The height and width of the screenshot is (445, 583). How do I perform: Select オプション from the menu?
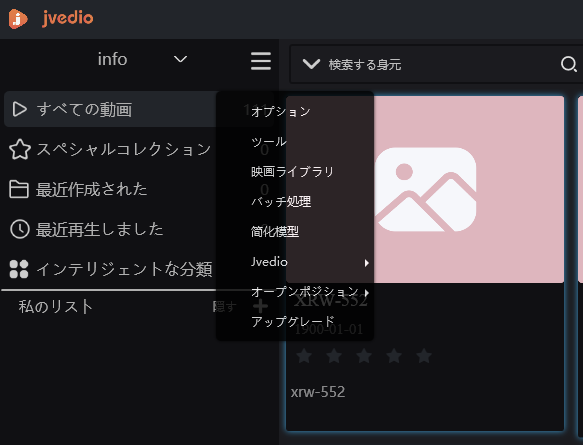tap(295, 112)
